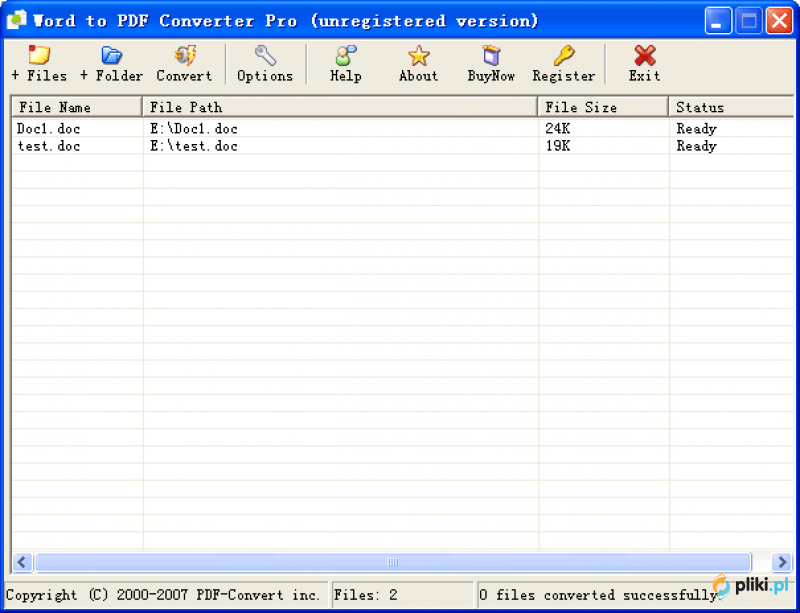
Task: Select the Doc1.doc file name row
Action: (48, 129)
